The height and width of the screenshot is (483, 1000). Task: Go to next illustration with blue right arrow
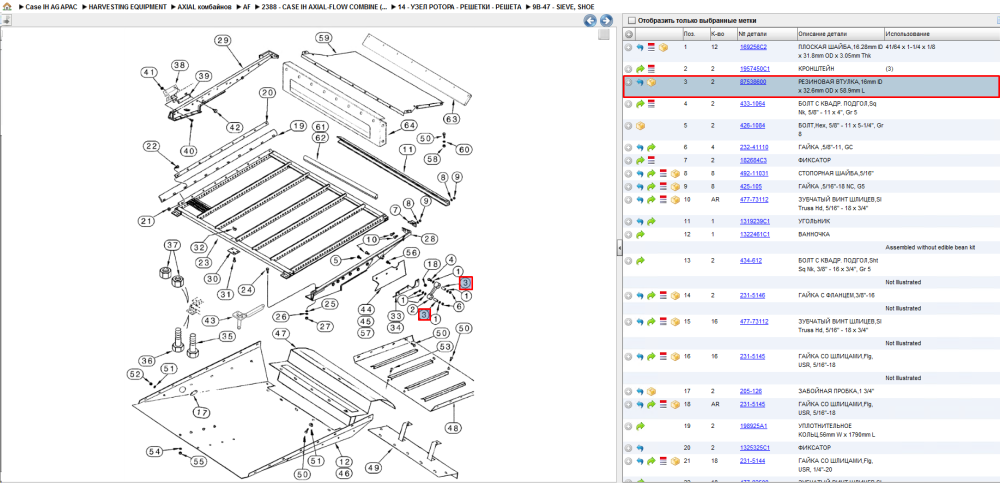pyautogui.click(x=606, y=20)
